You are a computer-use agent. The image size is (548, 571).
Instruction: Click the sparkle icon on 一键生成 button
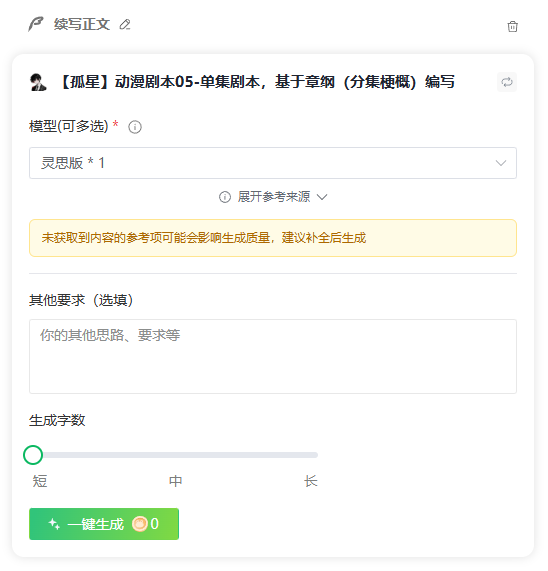(x=54, y=524)
